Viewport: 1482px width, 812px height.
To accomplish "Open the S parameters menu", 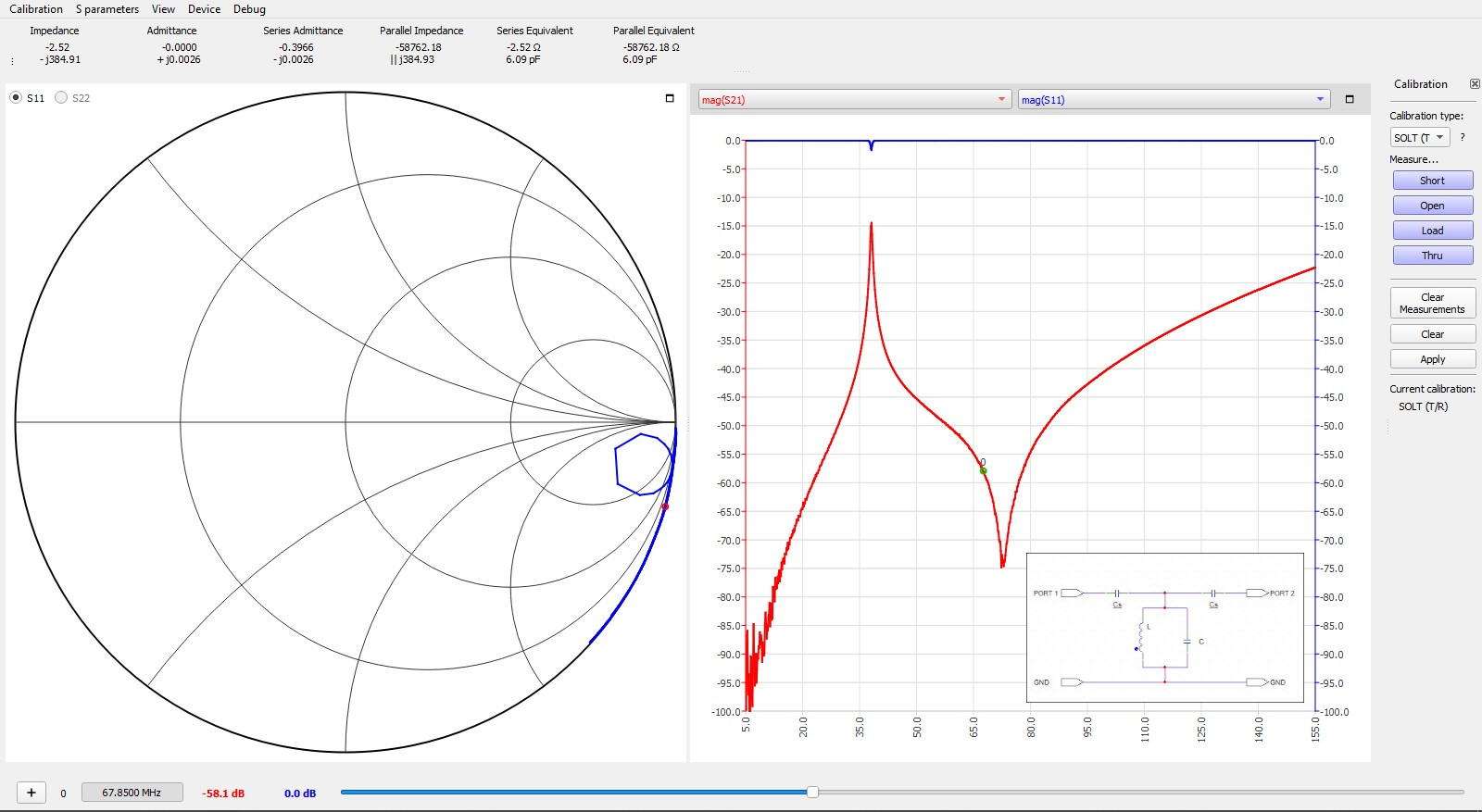I will coord(107,9).
